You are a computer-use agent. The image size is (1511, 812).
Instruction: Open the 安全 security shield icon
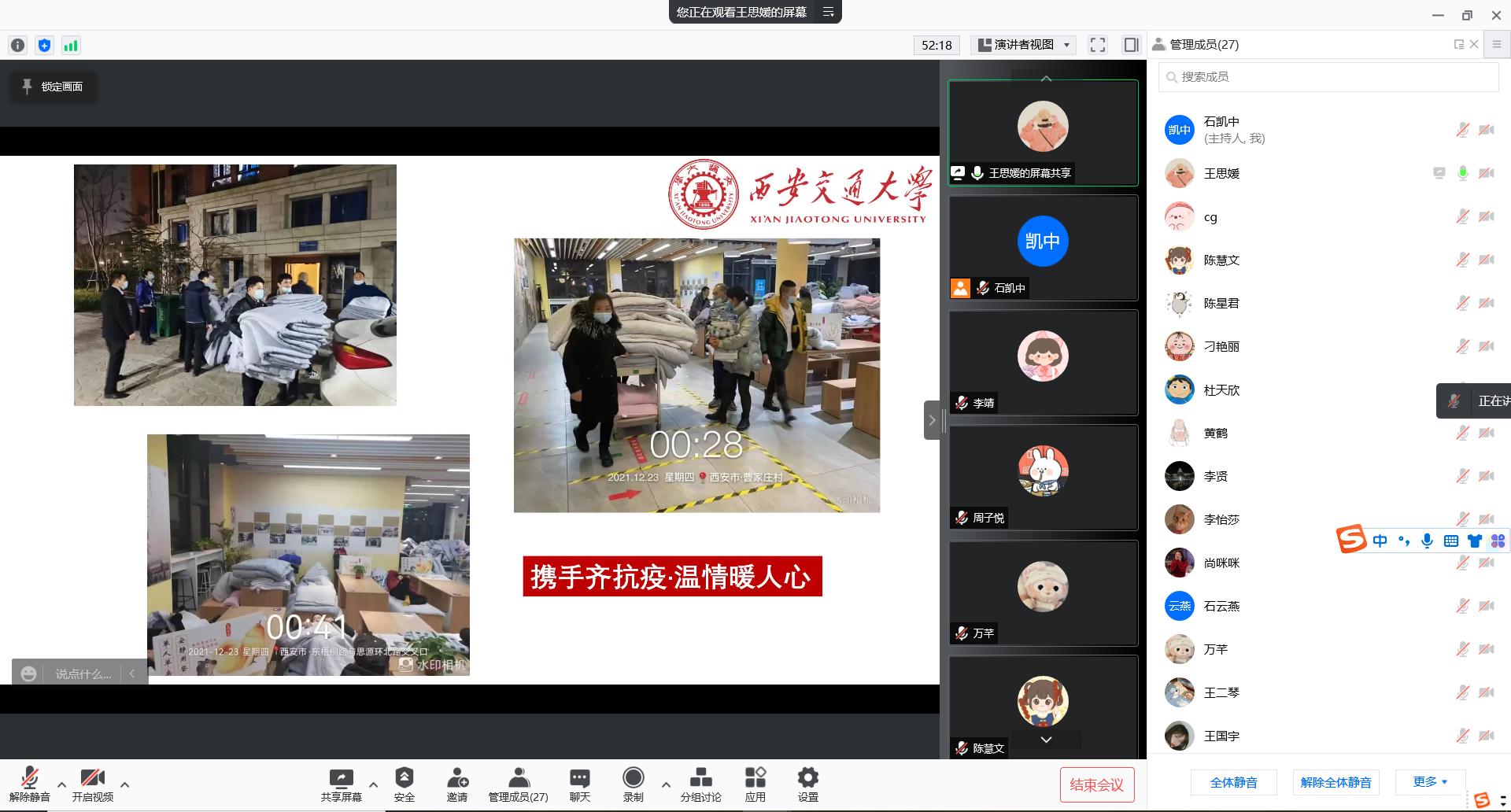tap(404, 778)
